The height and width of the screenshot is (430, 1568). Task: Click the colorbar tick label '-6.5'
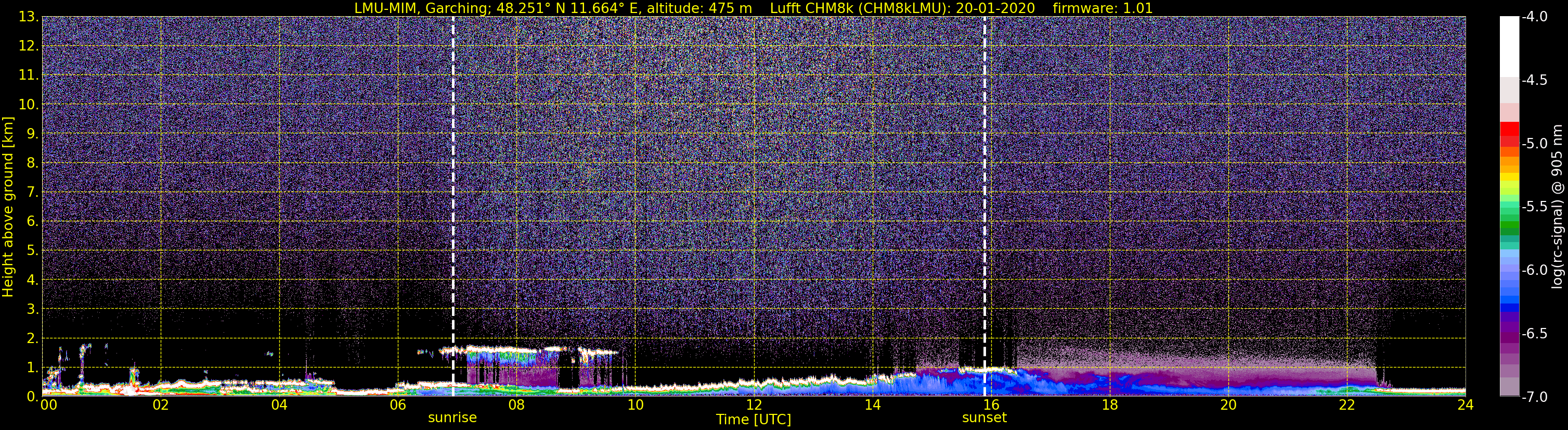click(1535, 333)
